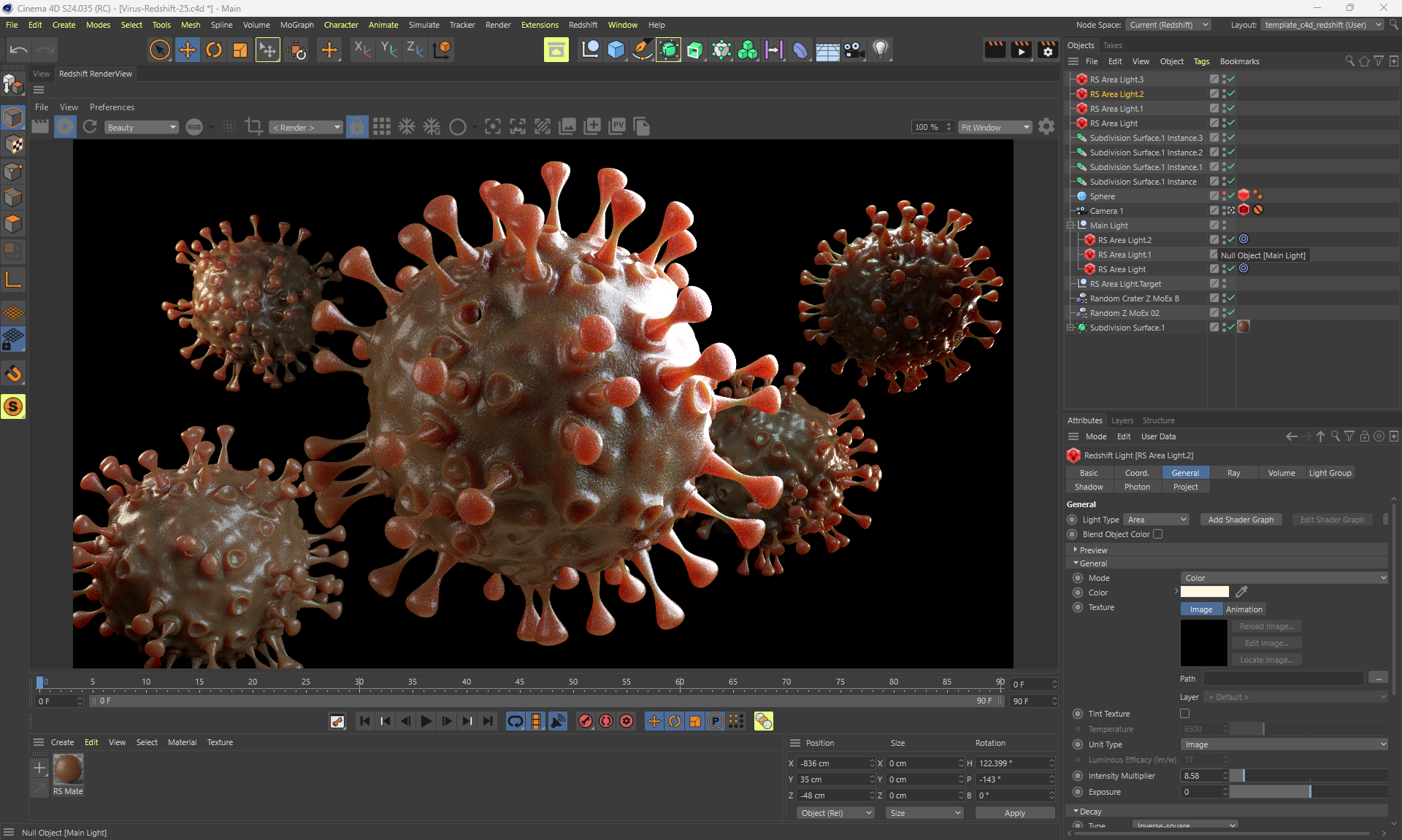The height and width of the screenshot is (840, 1402).
Task: Enable the Blend Object Color checkbox
Action: [x=1157, y=534]
